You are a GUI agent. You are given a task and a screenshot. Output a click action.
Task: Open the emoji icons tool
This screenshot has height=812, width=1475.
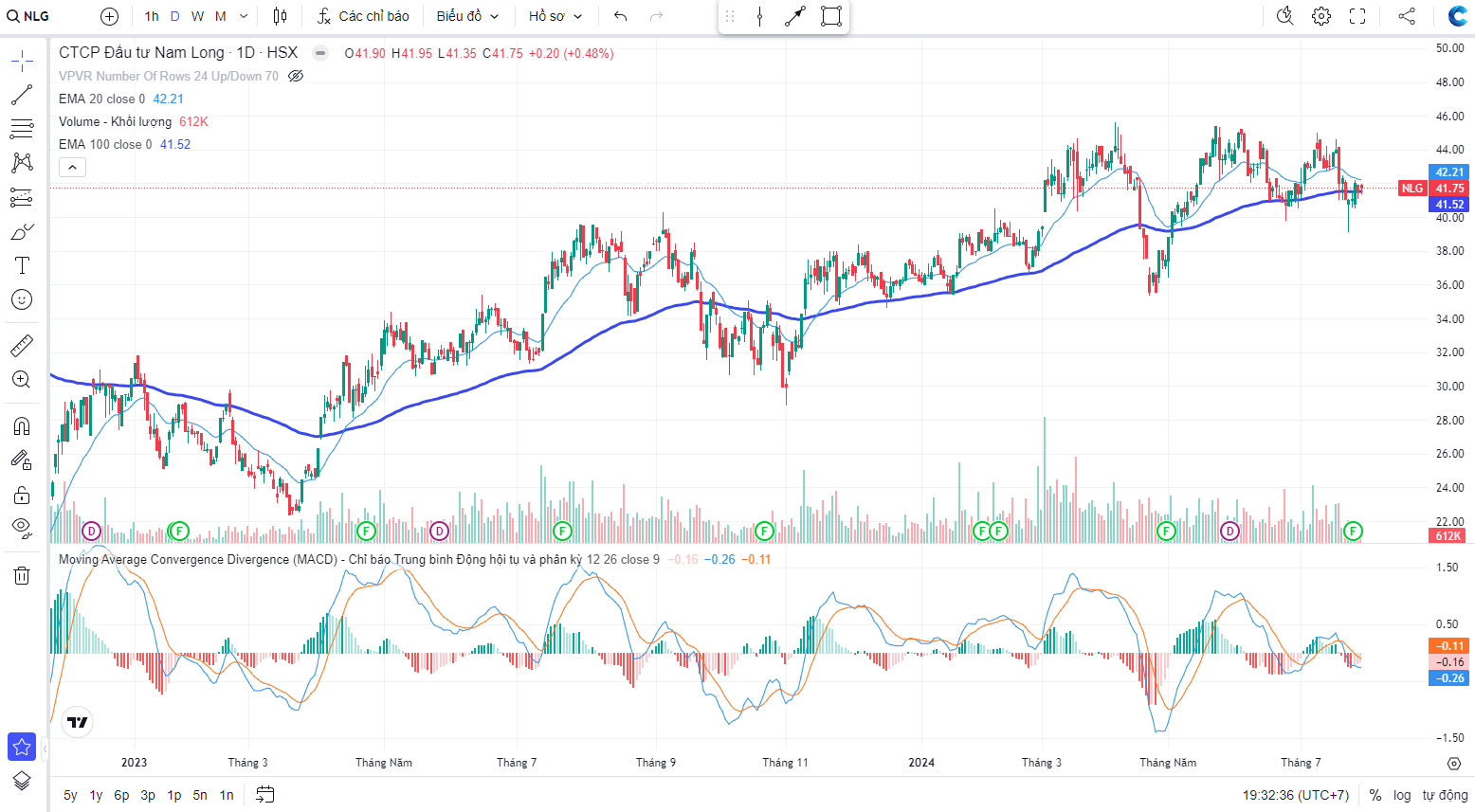(x=22, y=299)
